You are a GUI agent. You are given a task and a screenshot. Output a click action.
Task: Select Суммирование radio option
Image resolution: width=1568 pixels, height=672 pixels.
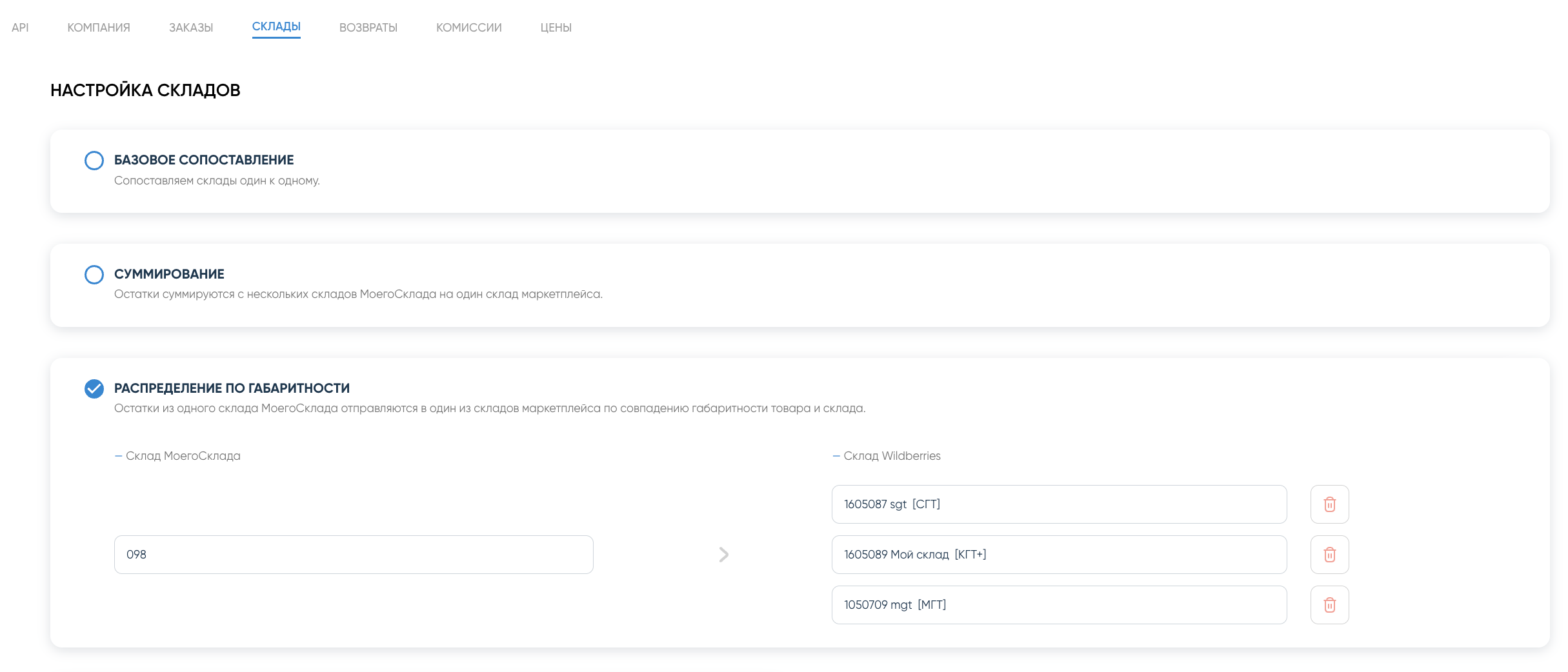(94, 275)
